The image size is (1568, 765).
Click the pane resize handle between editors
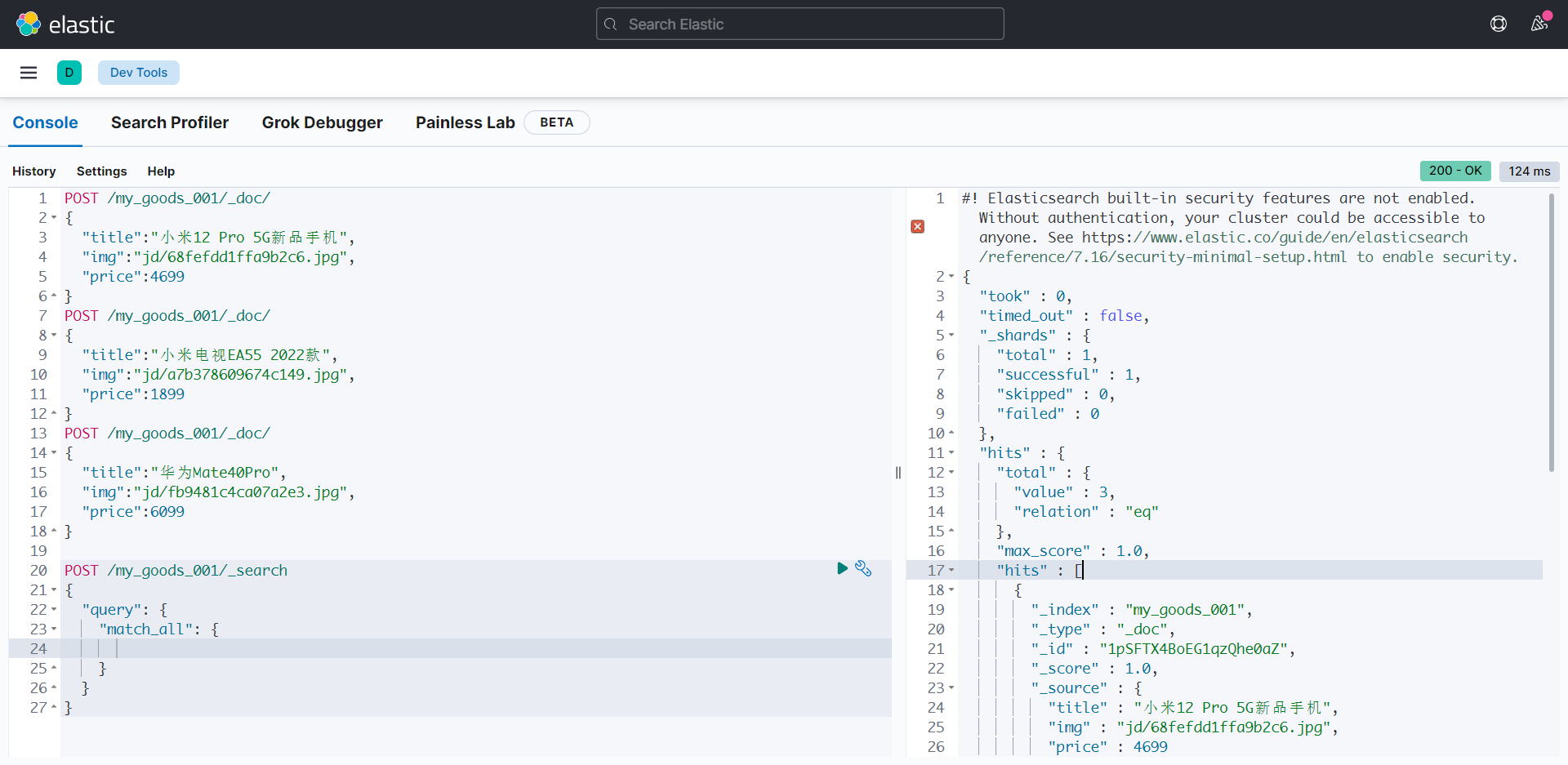pyautogui.click(x=898, y=473)
